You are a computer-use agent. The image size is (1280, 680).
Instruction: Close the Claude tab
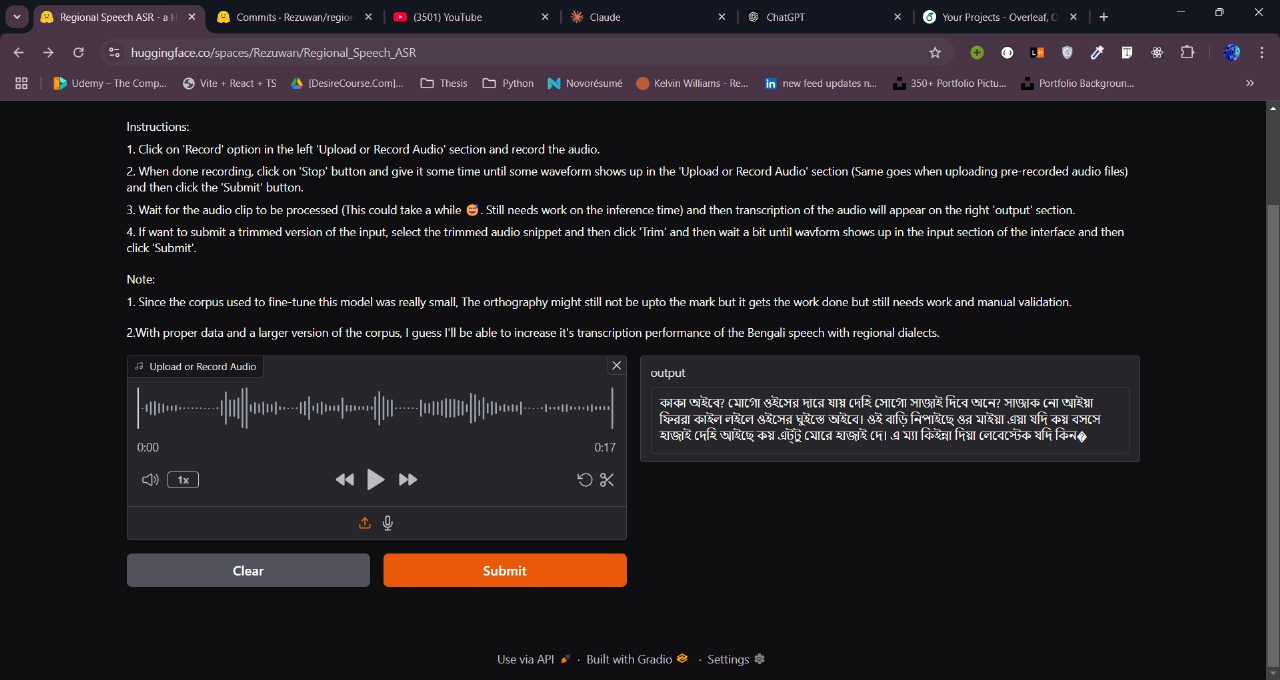(722, 17)
